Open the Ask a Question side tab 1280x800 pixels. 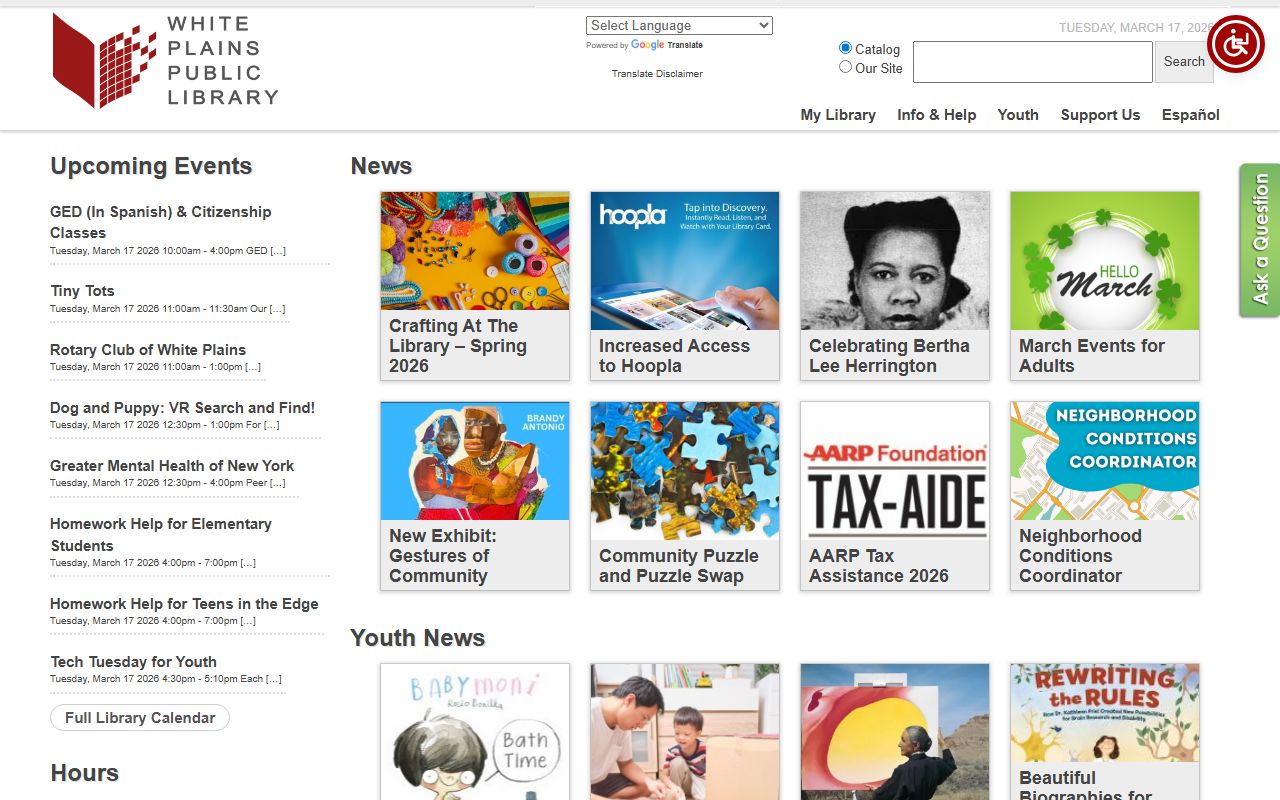coord(1260,240)
